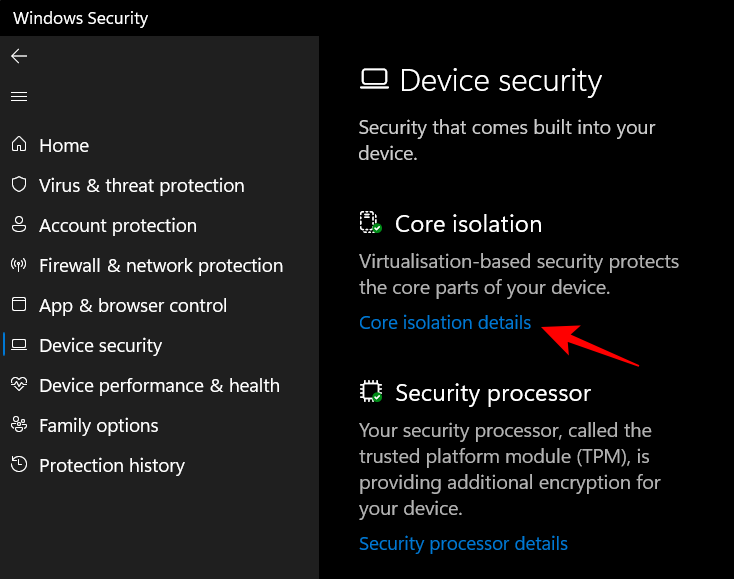Expand the hamburger navigation menu
734x579 pixels.
pyautogui.click(x=19, y=97)
